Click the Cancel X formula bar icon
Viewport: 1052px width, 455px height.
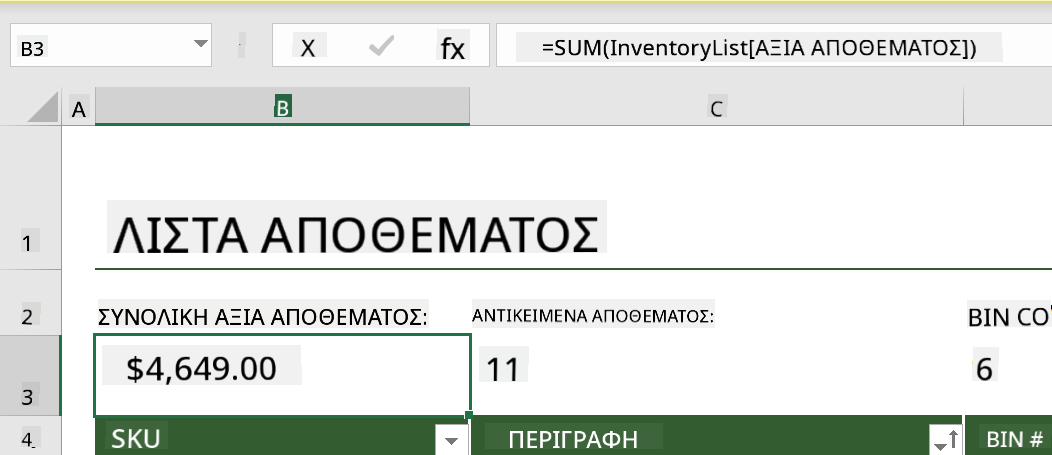(308, 48)
